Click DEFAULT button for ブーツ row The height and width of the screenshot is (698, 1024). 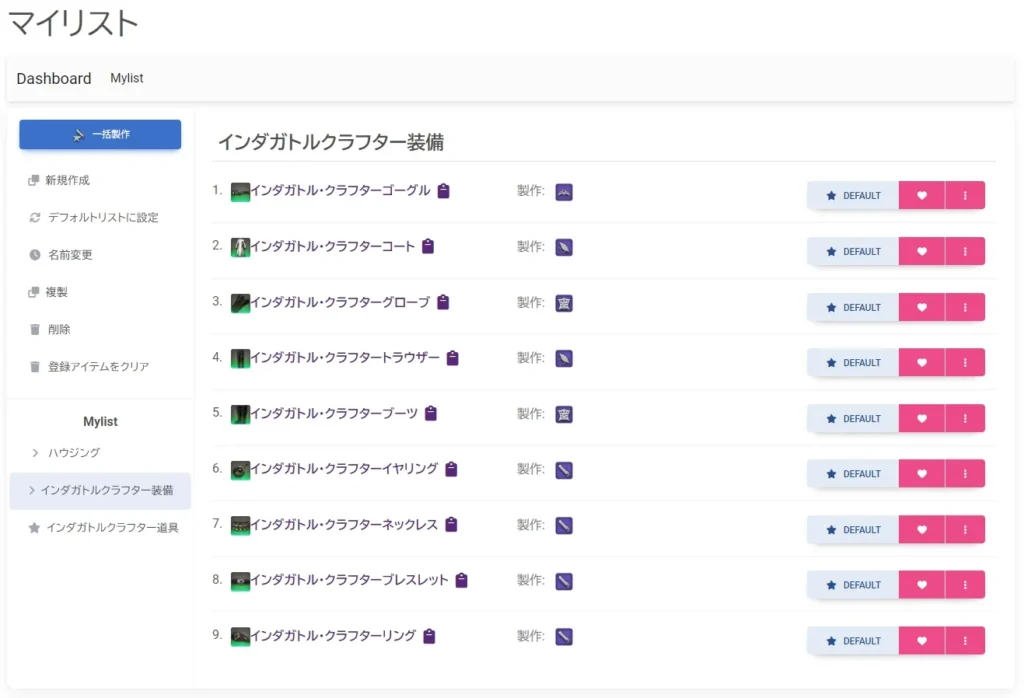[853, 419]
